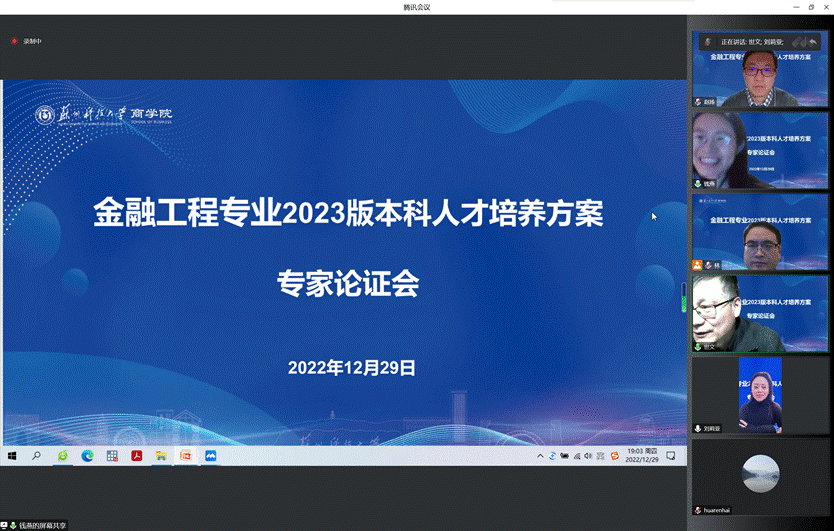
Task: Open File Explorer folder icon in taskbar
Action: pos(161,456)
